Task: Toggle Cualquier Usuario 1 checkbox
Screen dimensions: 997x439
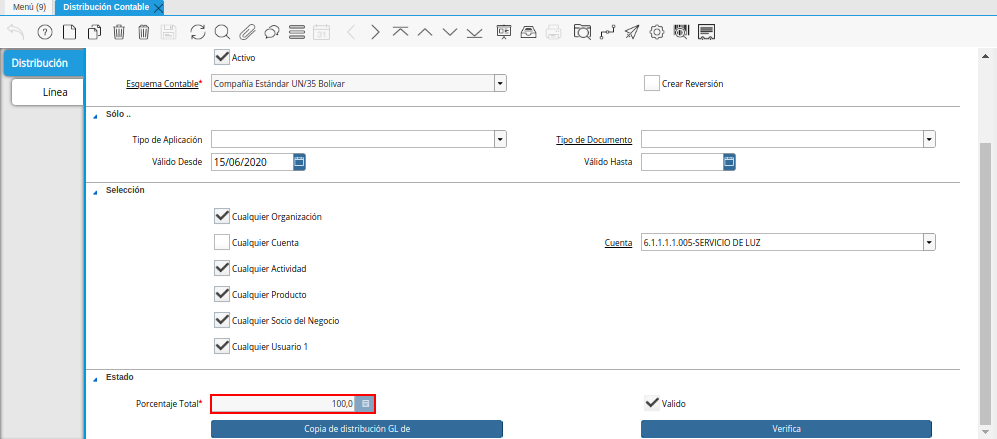Action: pyautogui.click(x=222, y=347)
